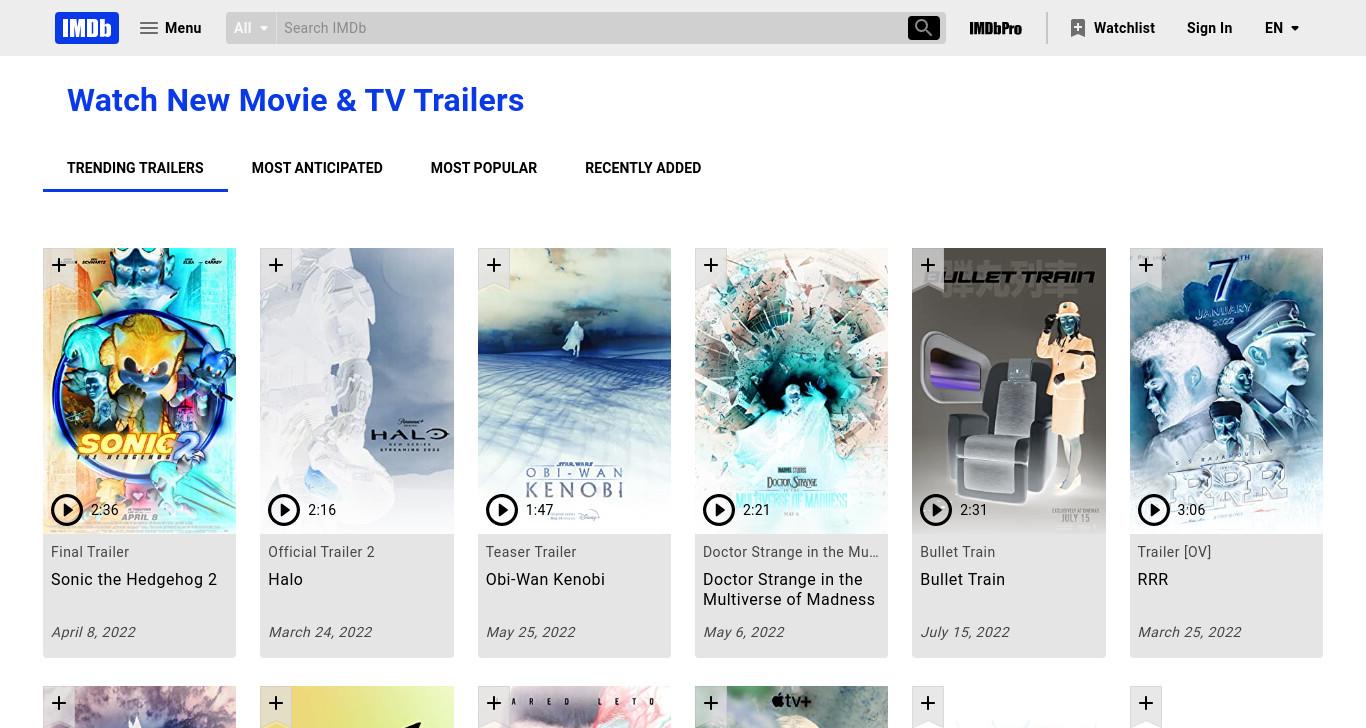Click the Sonic the Hedgehog 2 poster

140,390
